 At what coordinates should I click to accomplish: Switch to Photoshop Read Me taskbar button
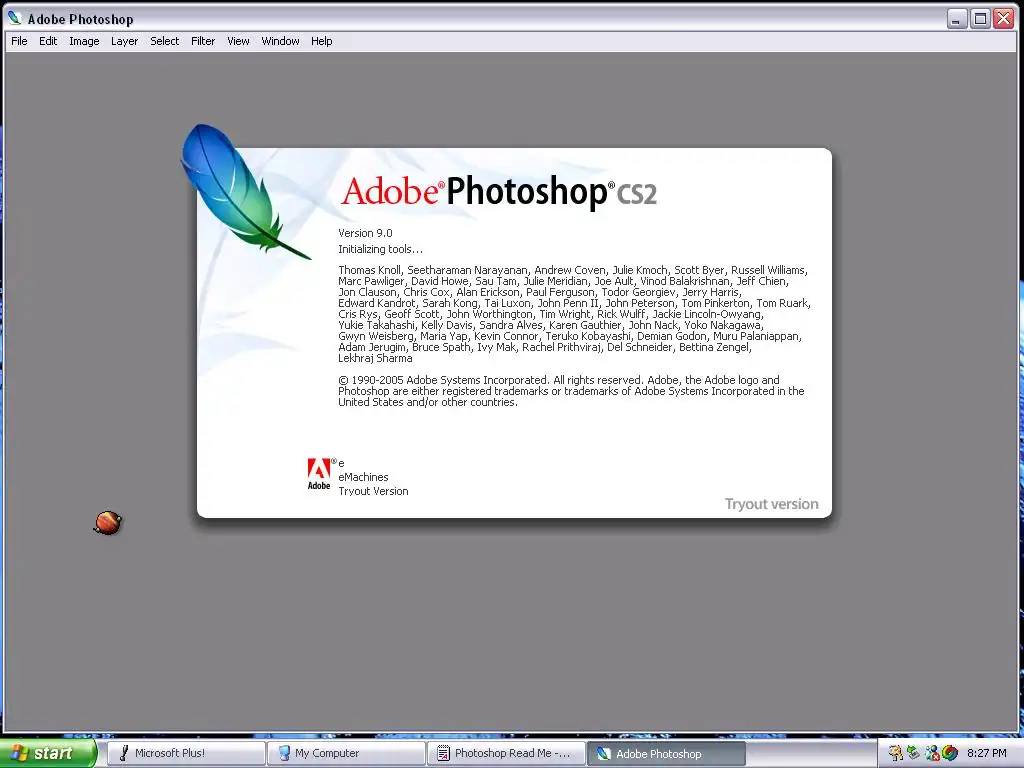point(507,753)
